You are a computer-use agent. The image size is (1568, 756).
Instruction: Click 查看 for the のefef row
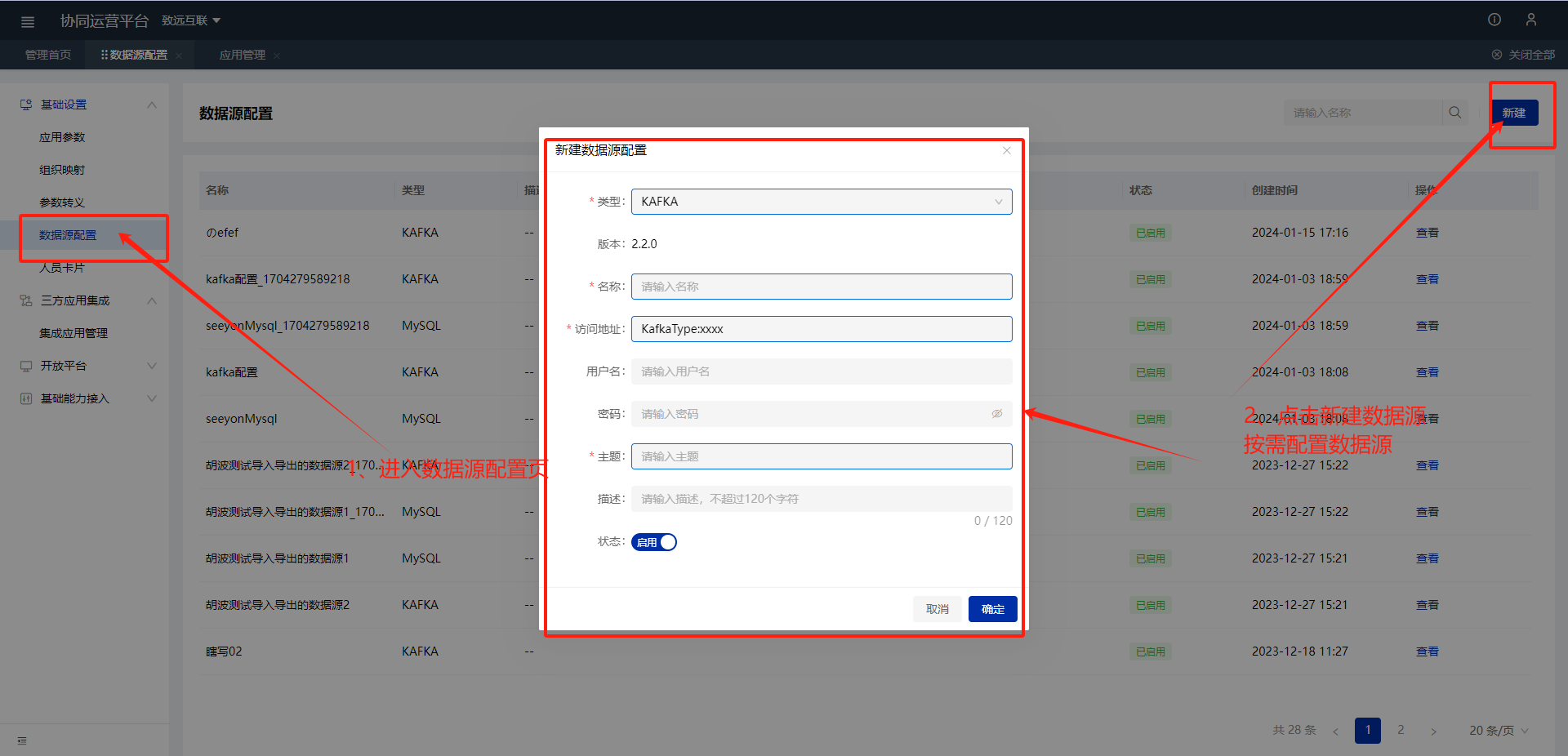[1428, 233]
